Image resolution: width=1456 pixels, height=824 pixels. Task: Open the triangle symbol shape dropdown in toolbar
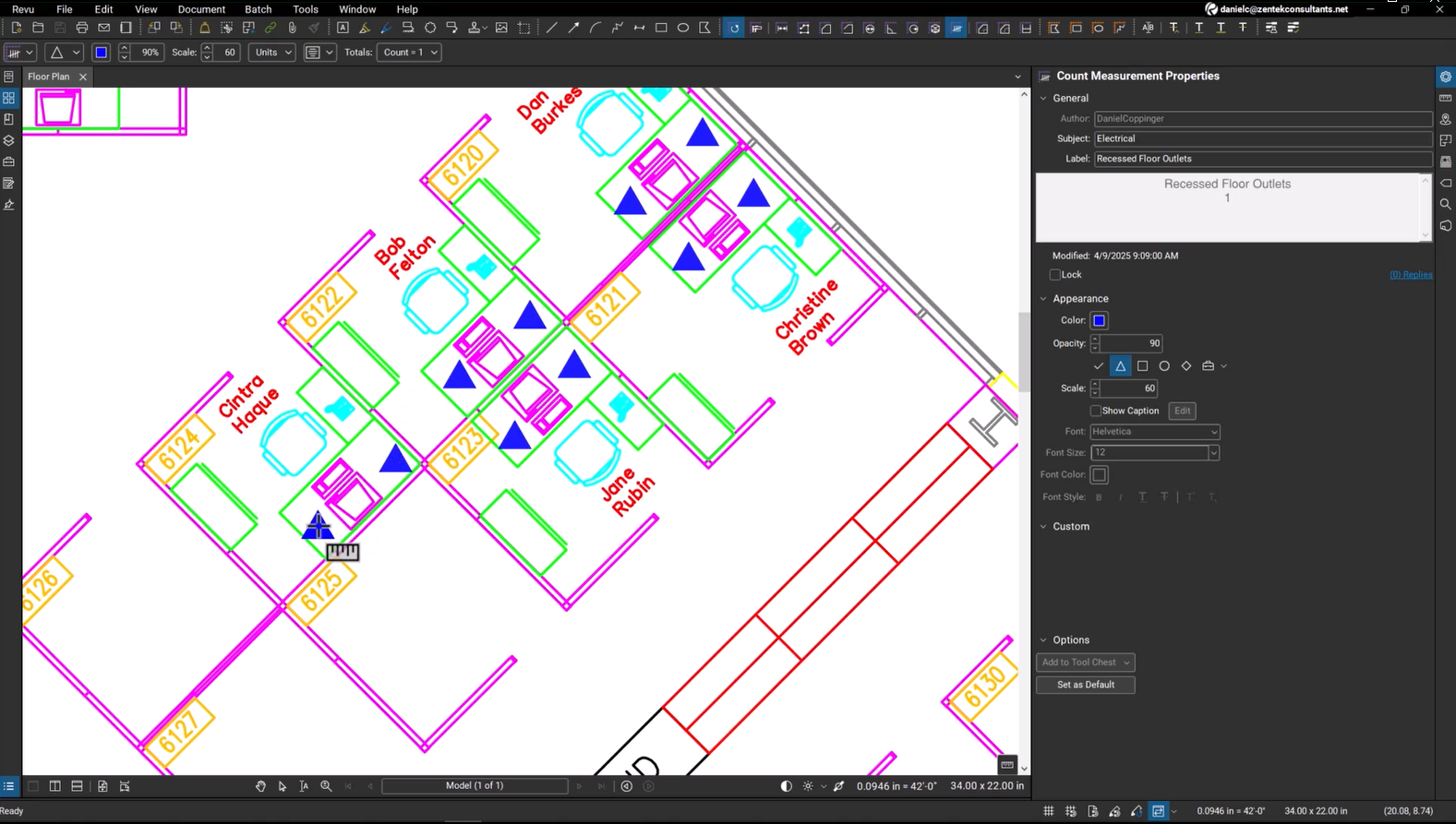point(64,53)
